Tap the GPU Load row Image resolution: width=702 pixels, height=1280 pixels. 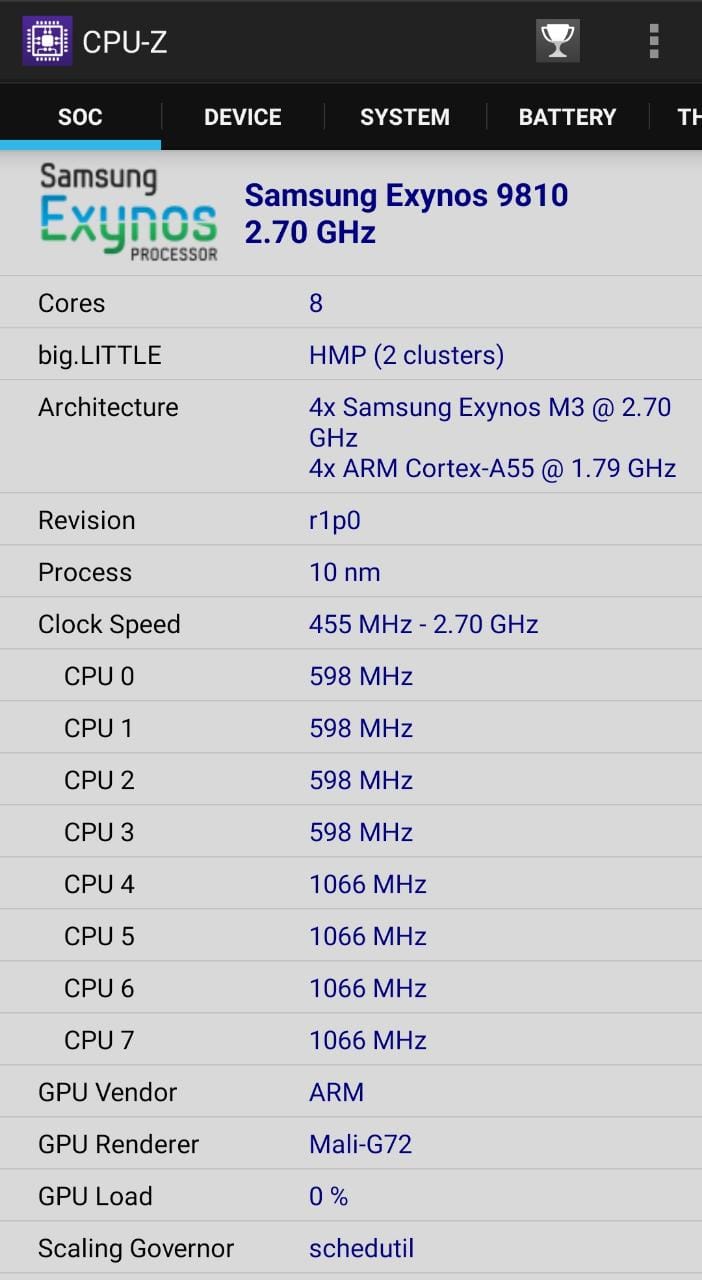[351, 1196]
